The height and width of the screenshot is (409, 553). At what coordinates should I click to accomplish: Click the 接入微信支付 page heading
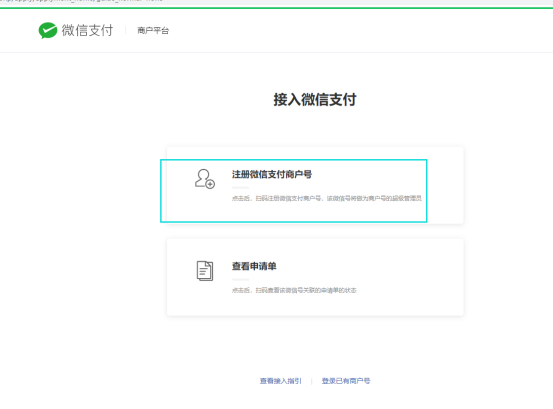[x=315, y=99]
